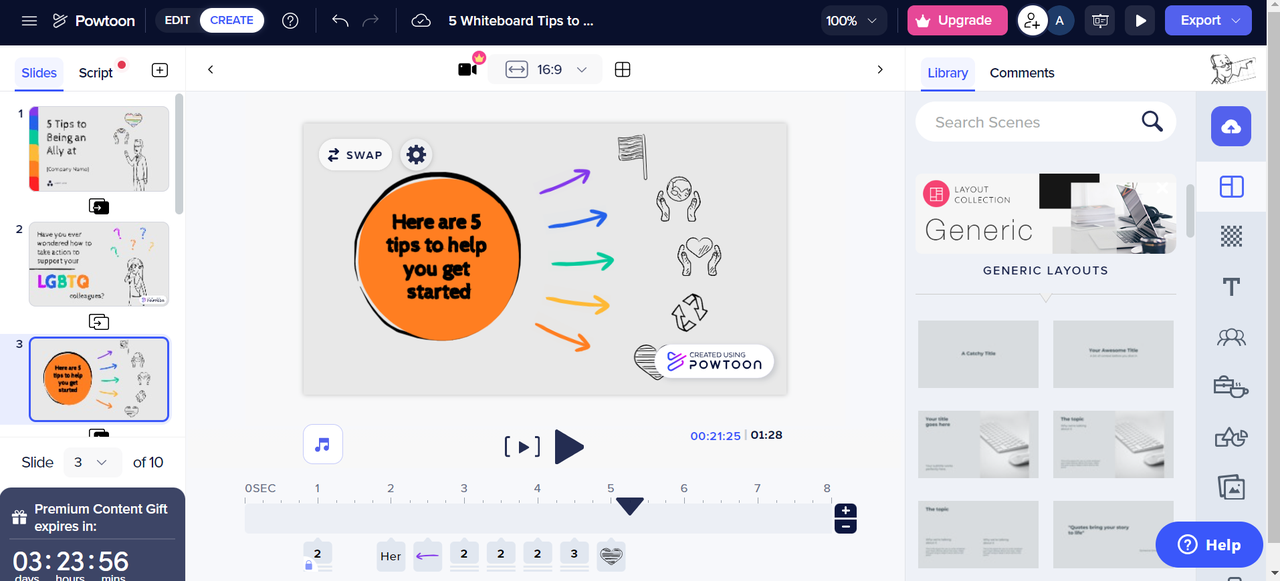Open the Images library icon
The height and width of the screenshot is (581, 1280).
[x=1231, y=487]
